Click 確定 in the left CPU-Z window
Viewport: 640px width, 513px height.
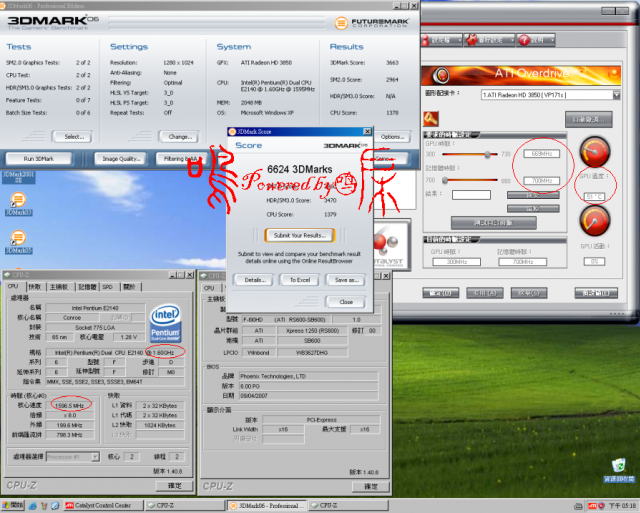(x=174, y=486)
